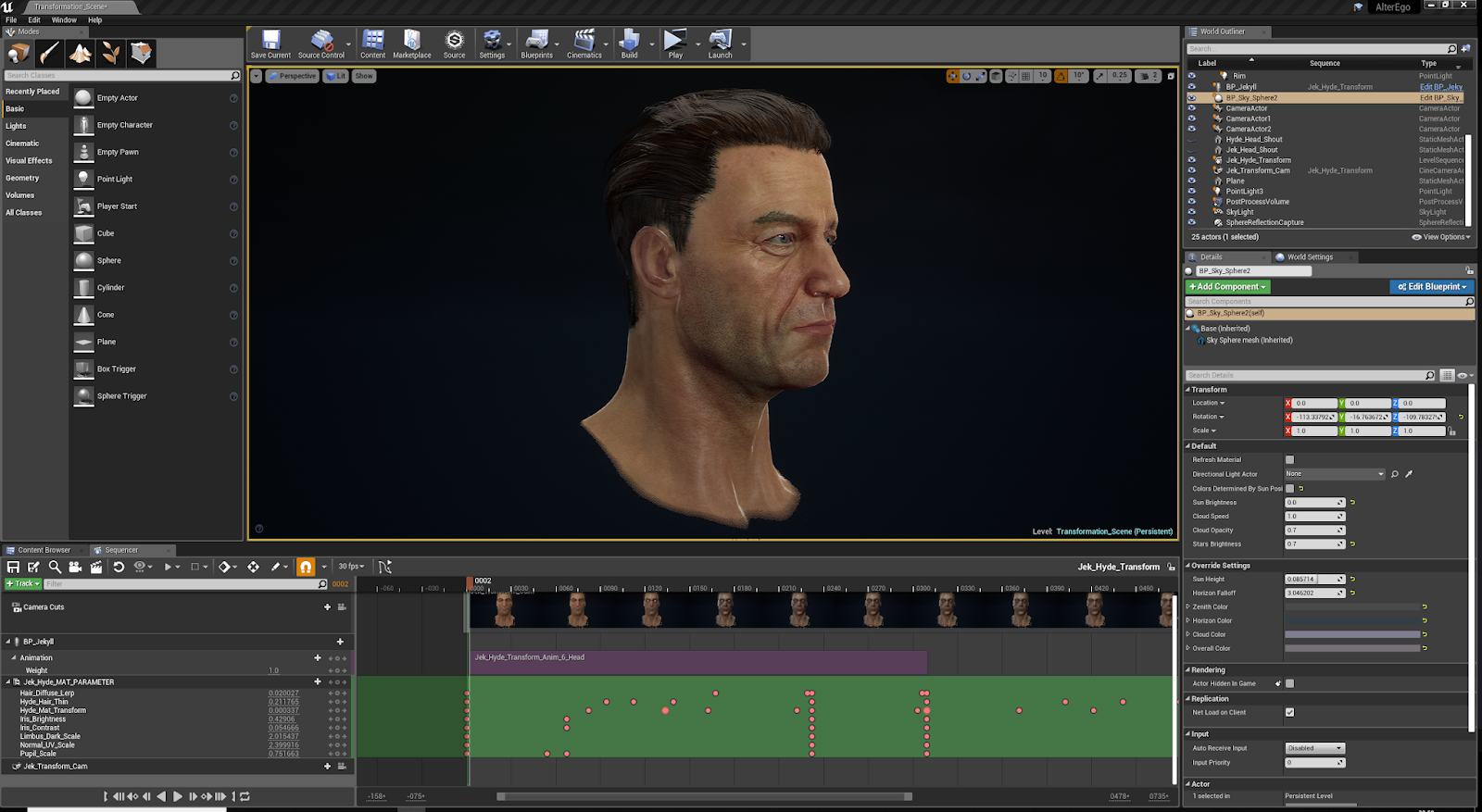
Task: Click the Lit view mode button
Action: click(x=336, y=76)
